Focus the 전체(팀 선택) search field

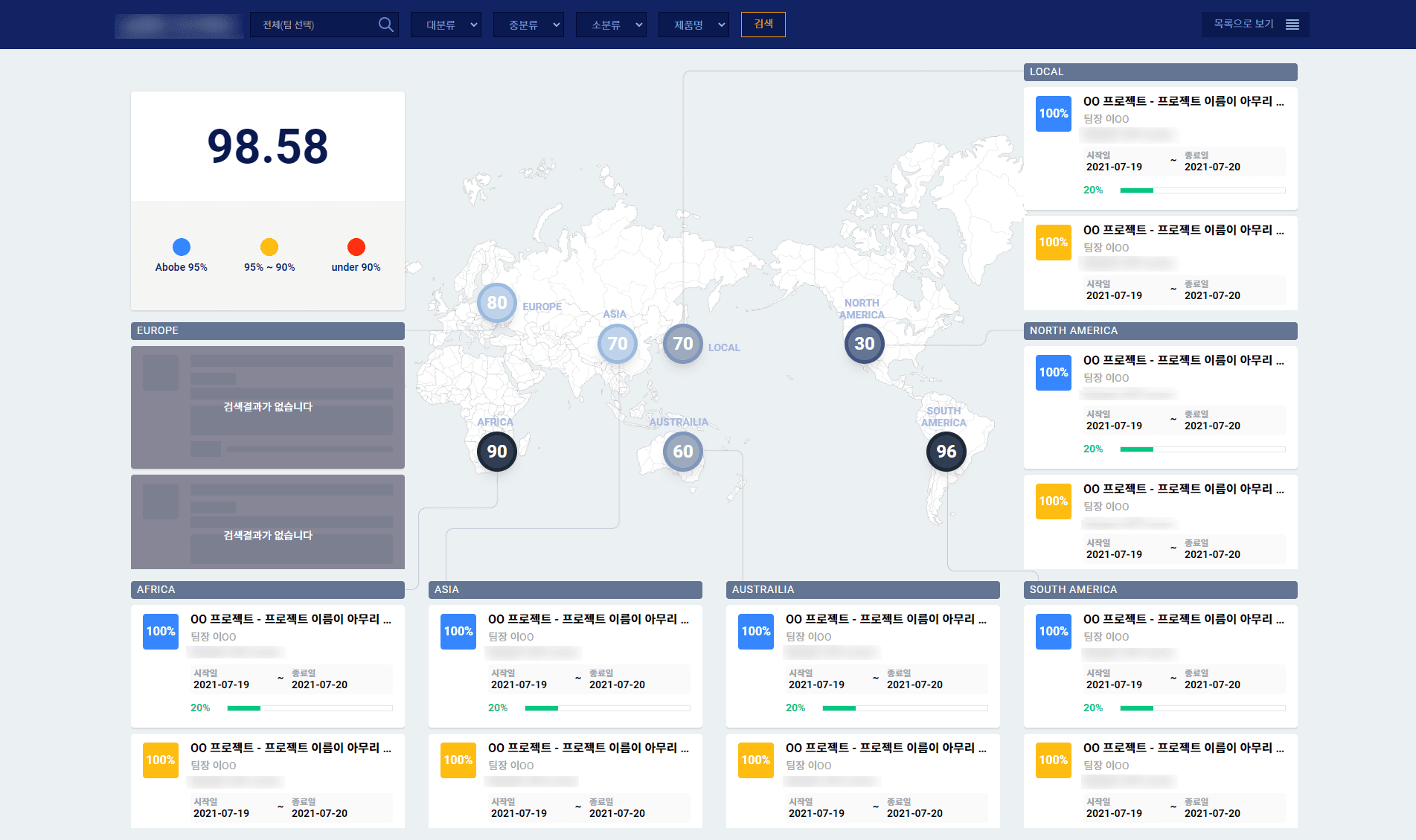316,25
